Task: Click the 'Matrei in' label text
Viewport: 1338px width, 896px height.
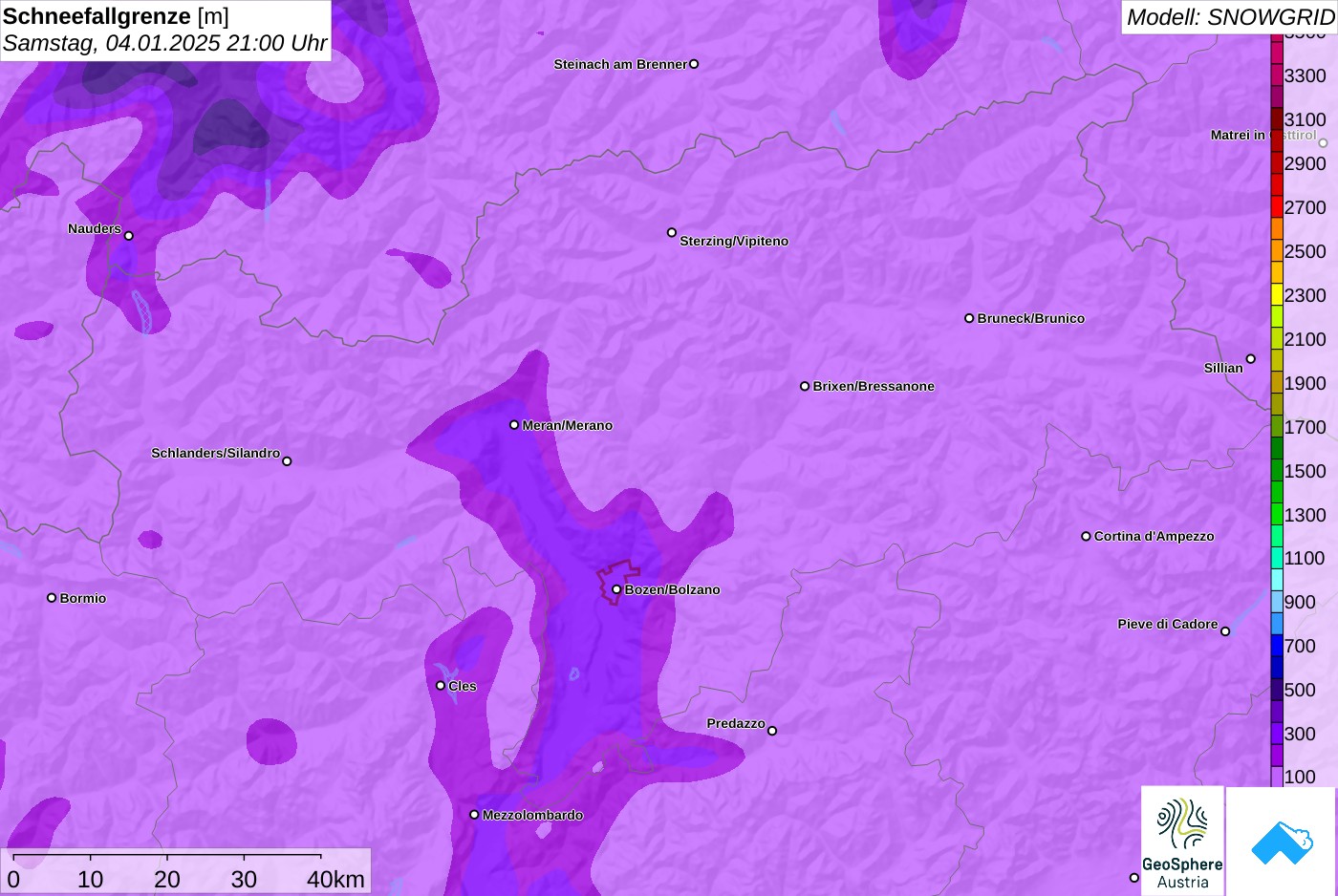Action: tap(1238, 136)
